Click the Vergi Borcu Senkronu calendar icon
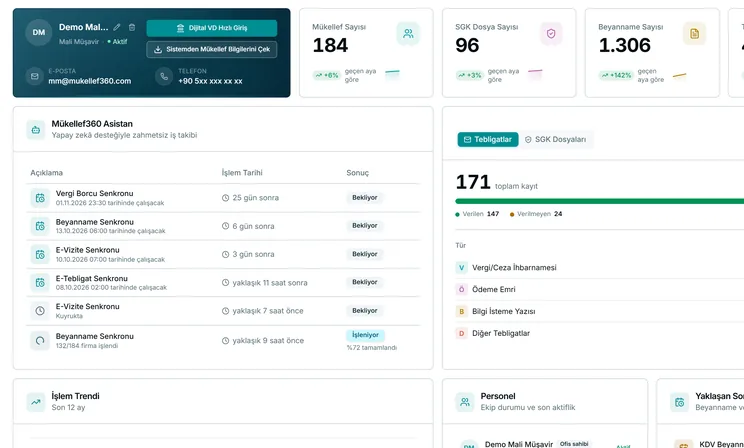 click(40, 198)
